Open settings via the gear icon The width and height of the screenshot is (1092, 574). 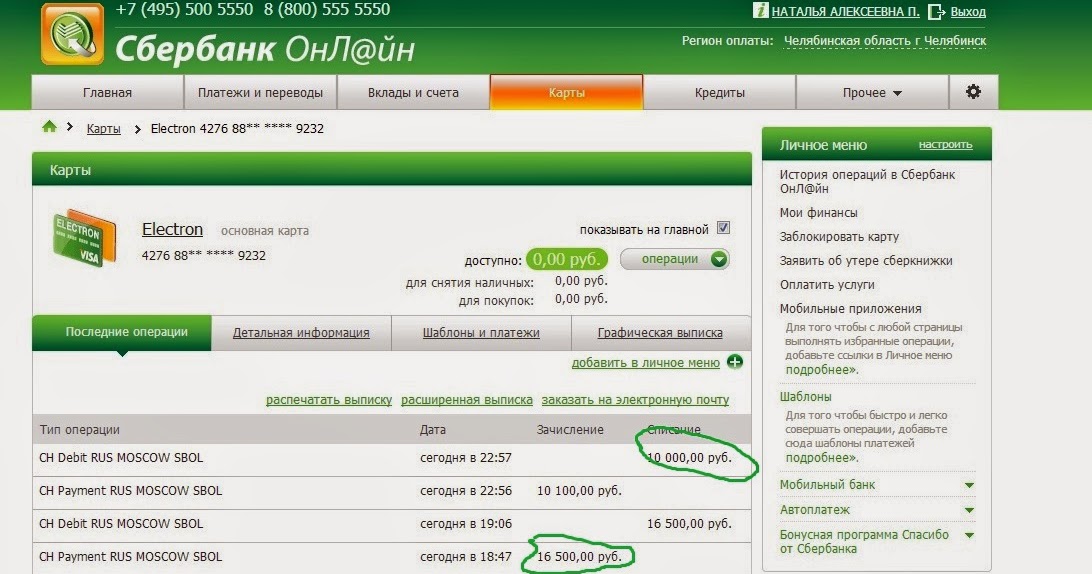[973, 92]
